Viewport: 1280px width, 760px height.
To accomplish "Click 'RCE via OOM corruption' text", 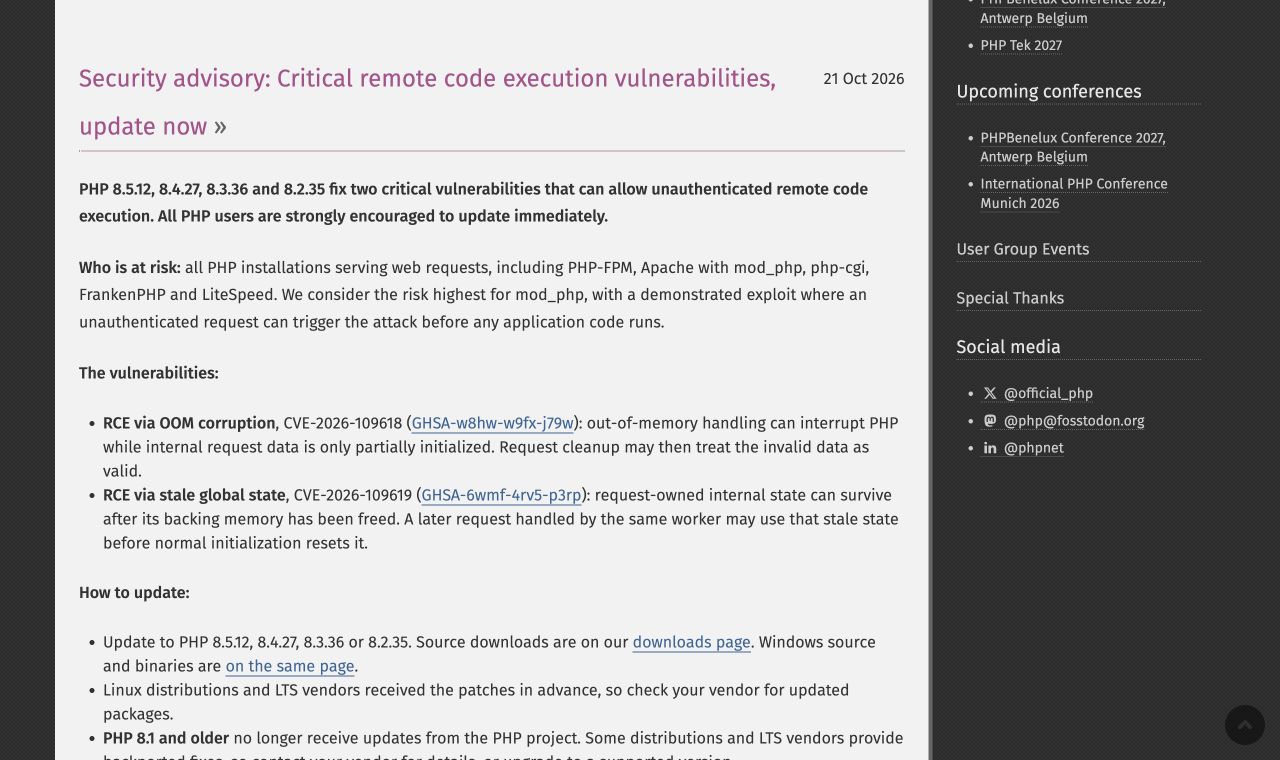I will click(x=189, y=423).
